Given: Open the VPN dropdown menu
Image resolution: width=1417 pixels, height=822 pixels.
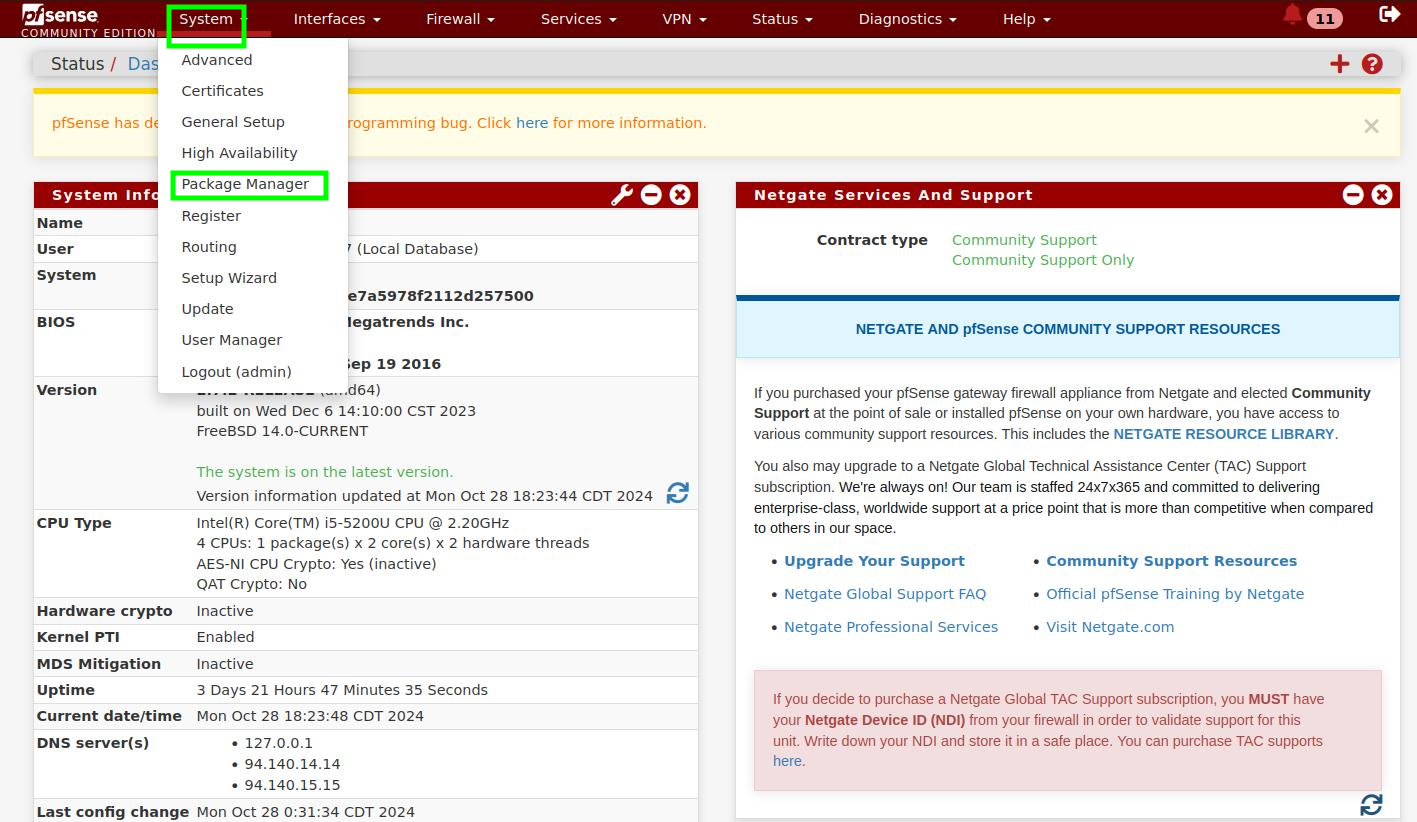Looking at the screenshot, I should (684, 19).
